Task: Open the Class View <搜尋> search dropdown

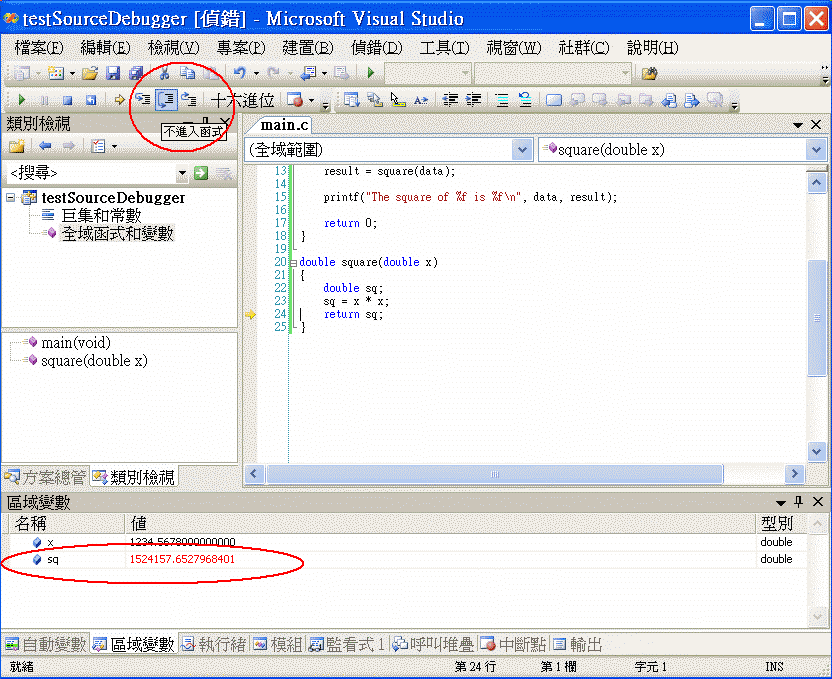Action: [x=182, y=173]
